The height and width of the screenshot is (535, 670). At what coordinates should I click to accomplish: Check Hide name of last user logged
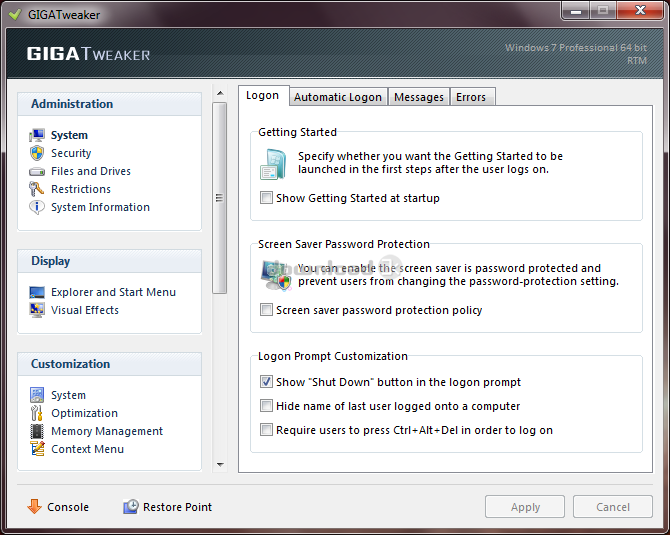(266, 406)
